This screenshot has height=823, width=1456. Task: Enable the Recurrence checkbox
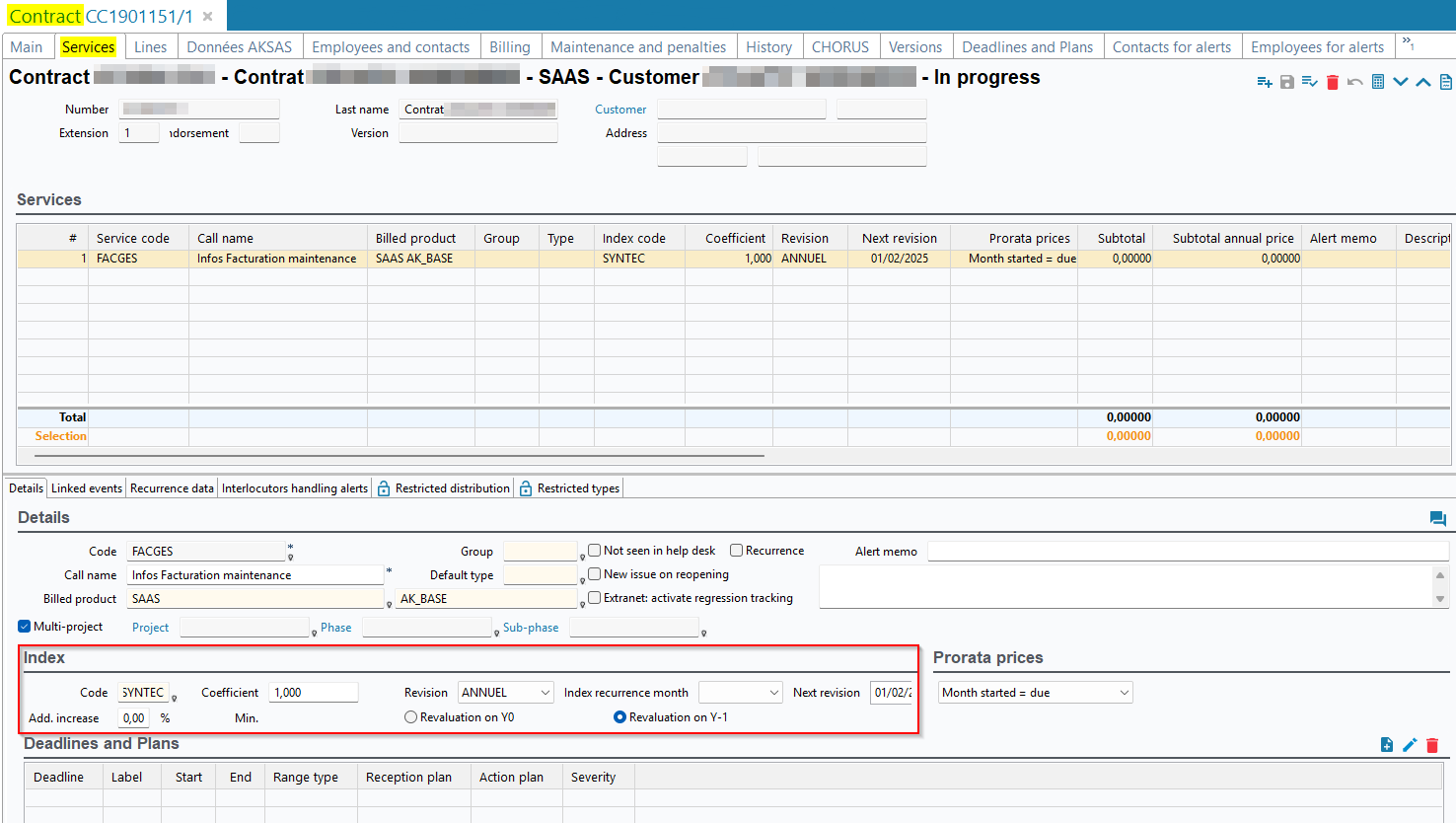pos(737,551)
